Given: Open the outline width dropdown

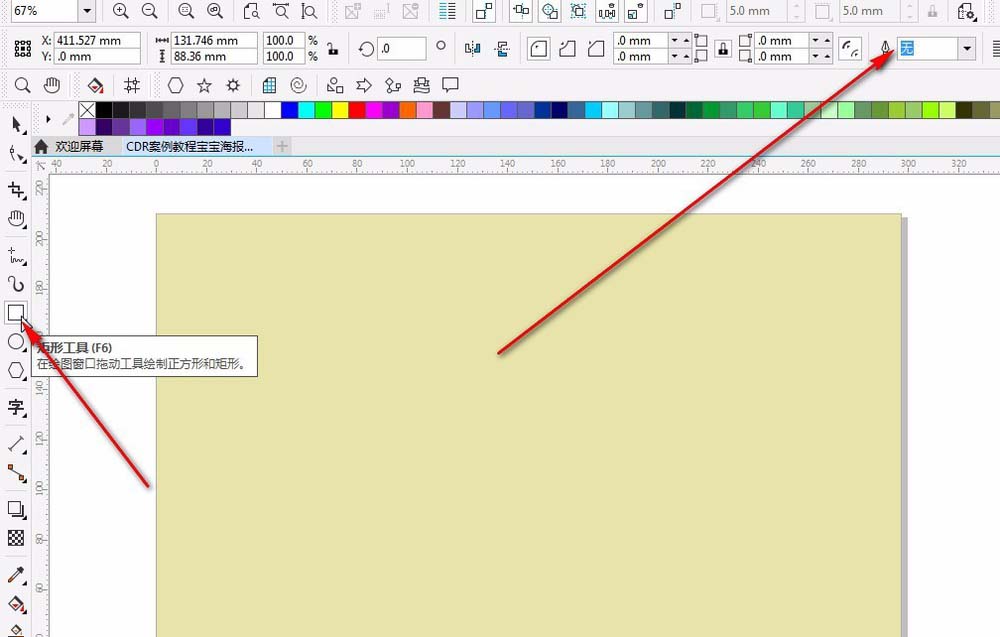Looking at the screenshot, I should (967, 48).
